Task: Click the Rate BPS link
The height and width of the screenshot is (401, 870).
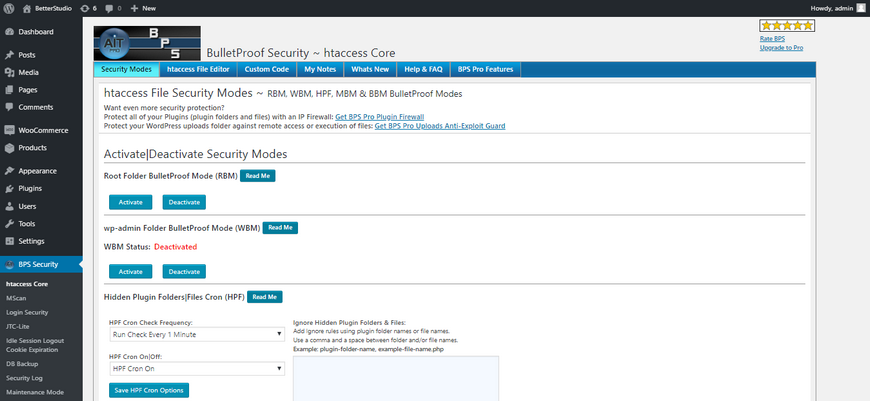Action: 772,39
